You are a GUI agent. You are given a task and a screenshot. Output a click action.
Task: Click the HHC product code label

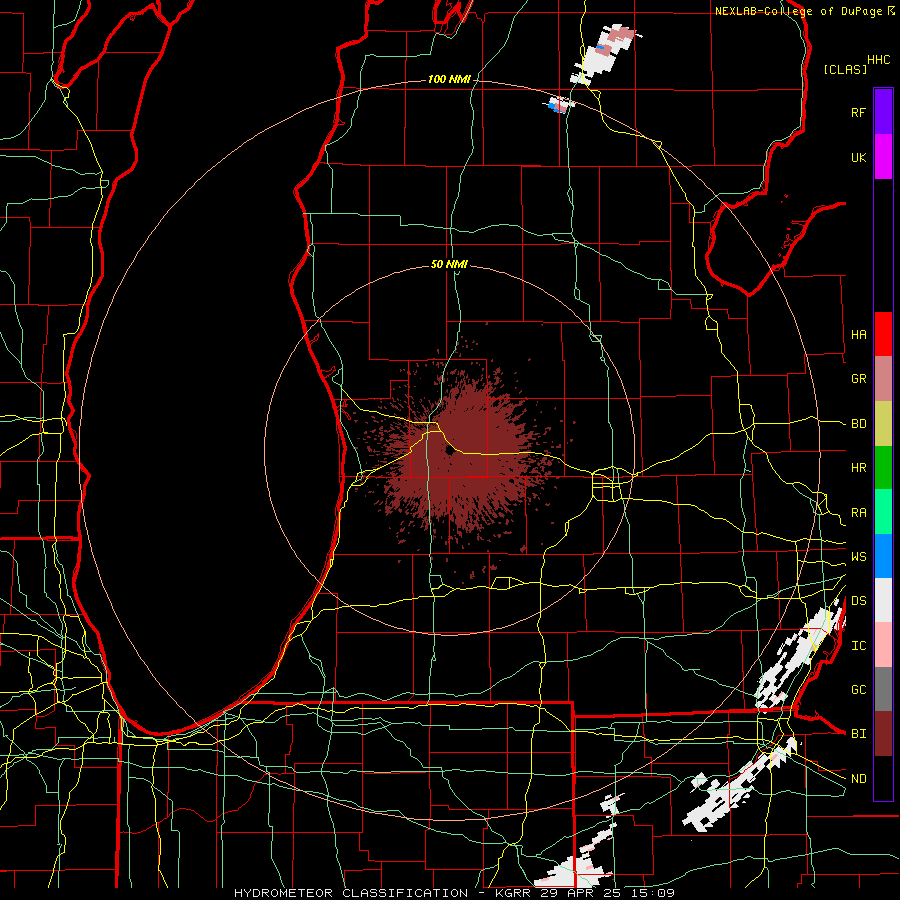[x=879, y=60]
